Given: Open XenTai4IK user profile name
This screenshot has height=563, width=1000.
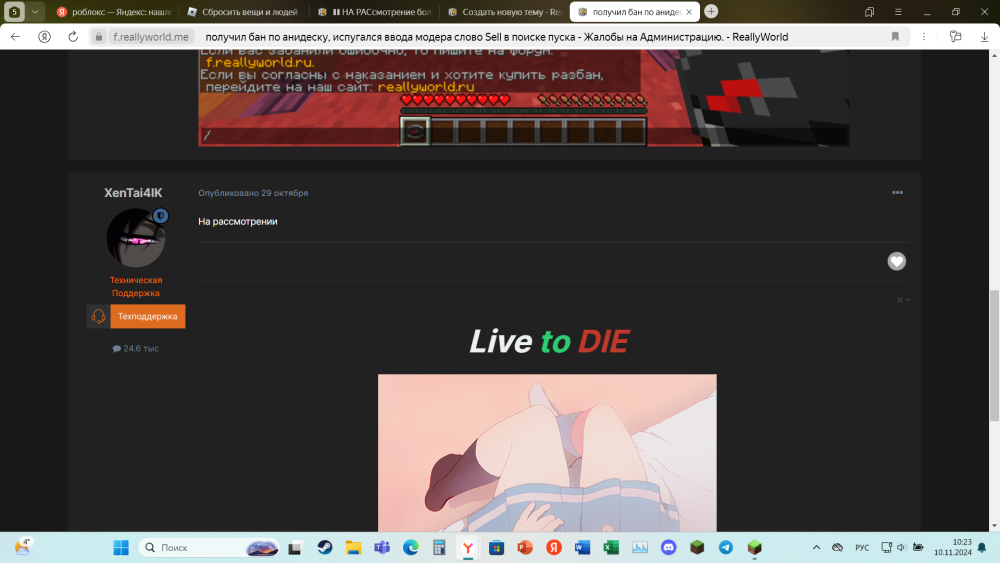Looking at the screenshot, I should click(x=133, y=193).
